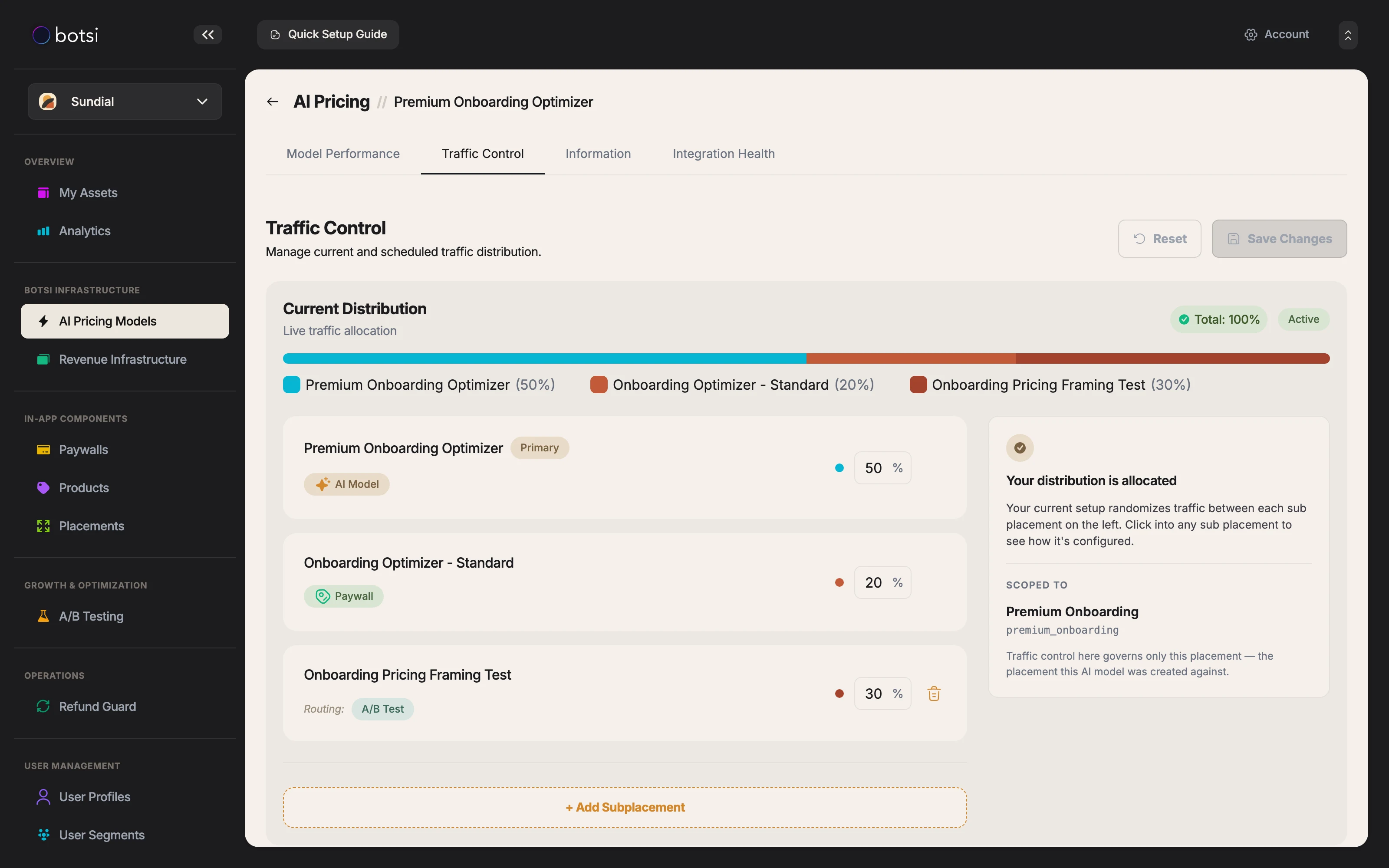
Task: Open Onboarding Pricing Framing Test card
Action: 625,693
